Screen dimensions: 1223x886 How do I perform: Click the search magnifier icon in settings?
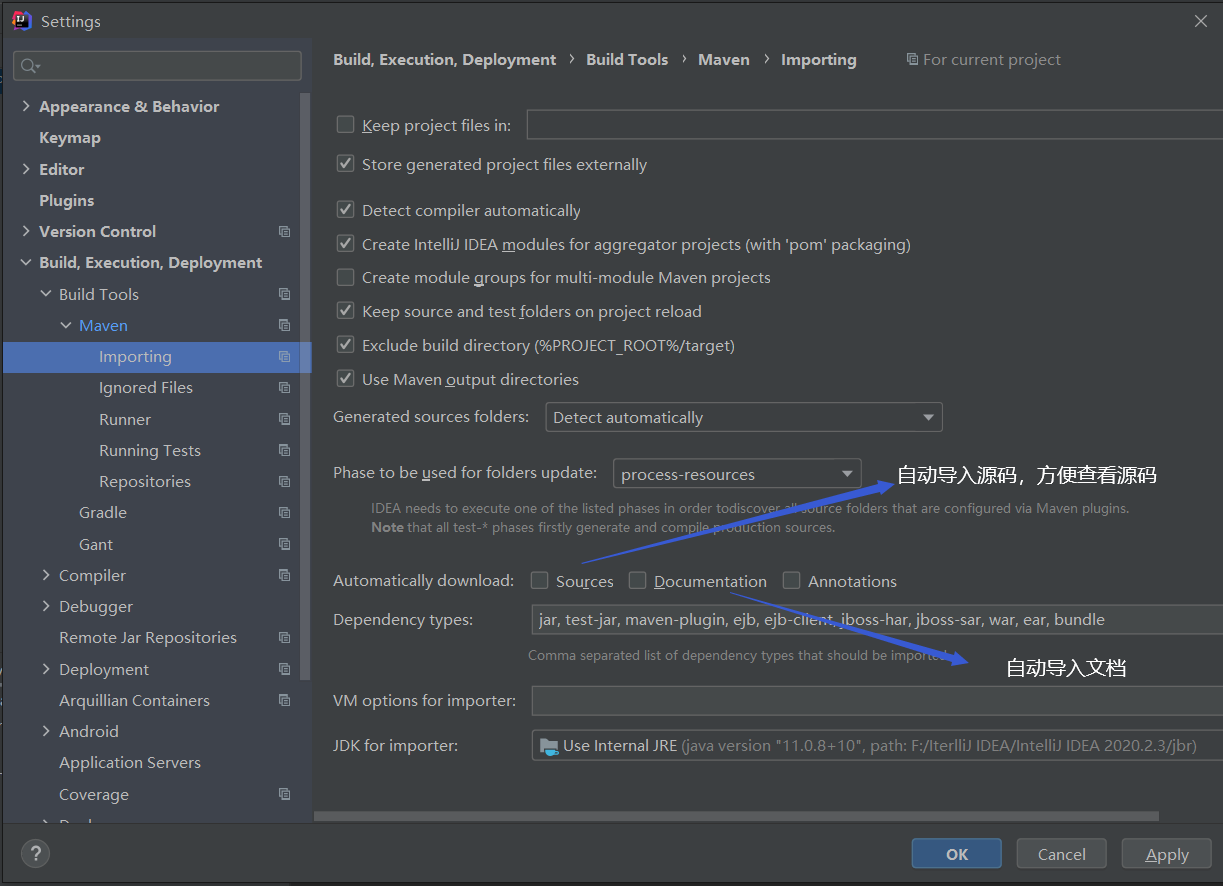pos(29,66)
